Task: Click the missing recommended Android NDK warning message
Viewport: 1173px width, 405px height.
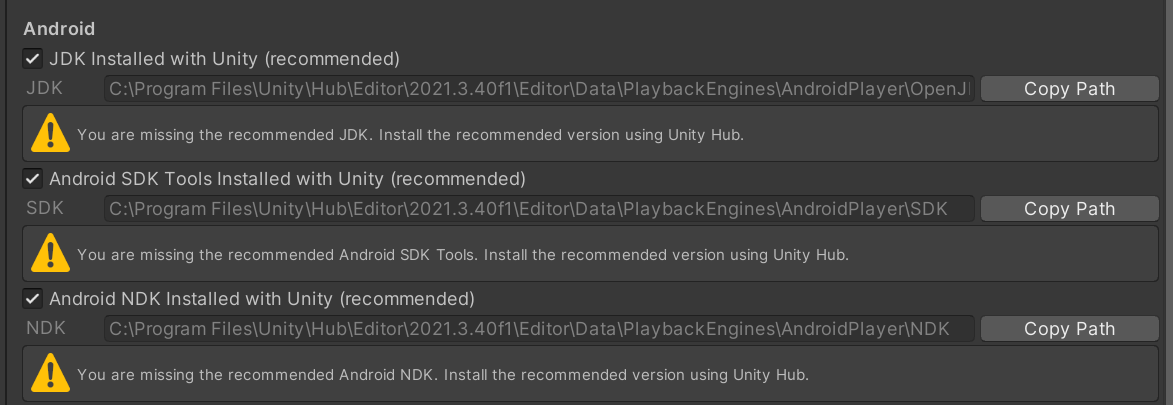Action: [x=442, y=374]
